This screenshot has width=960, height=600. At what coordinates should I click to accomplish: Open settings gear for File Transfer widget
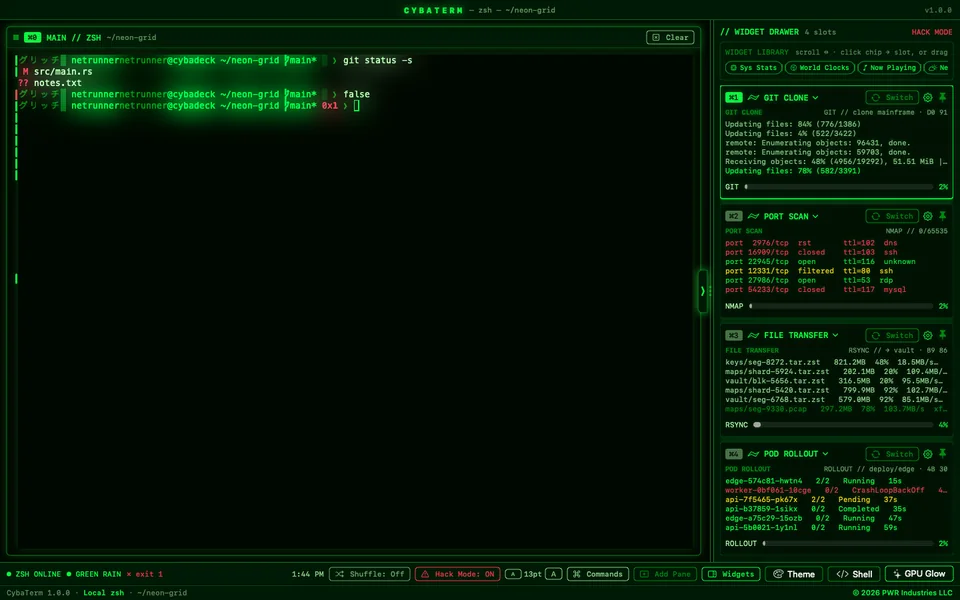928,335
